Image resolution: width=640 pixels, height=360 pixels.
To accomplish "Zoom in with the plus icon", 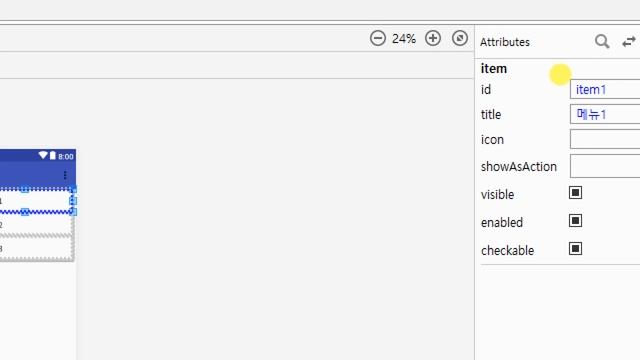I will click(x=433, y=38).
